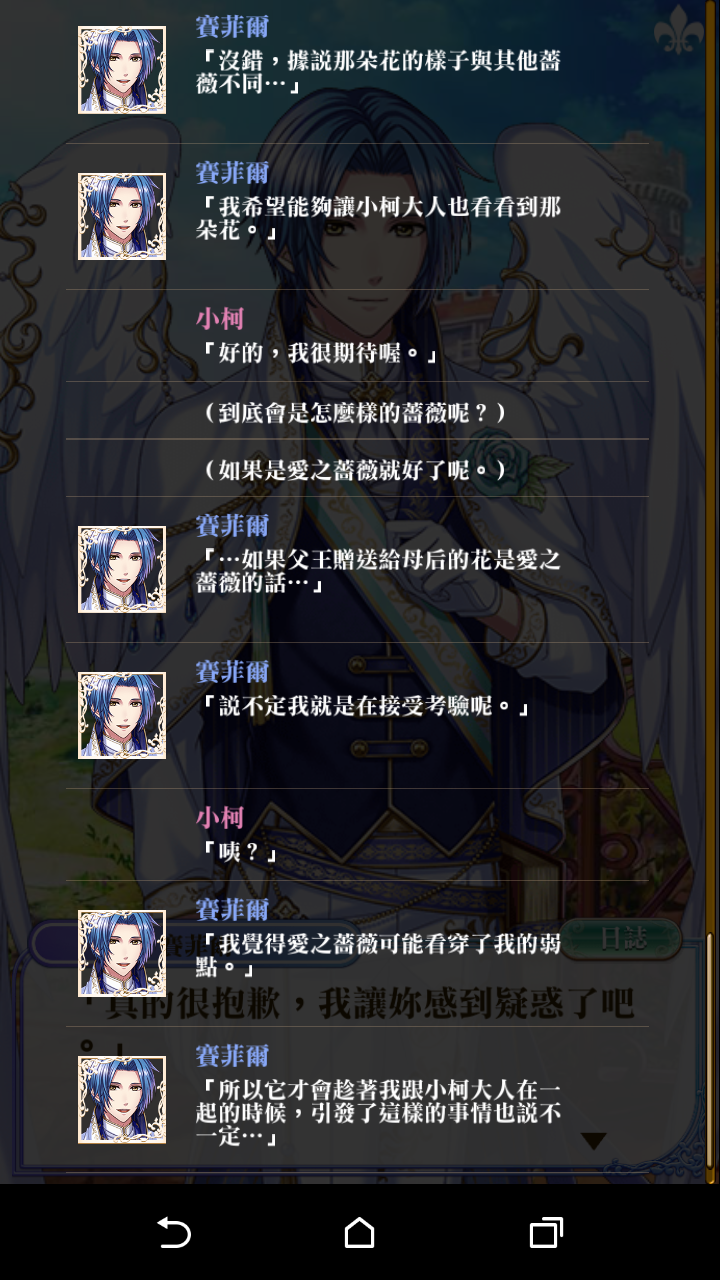Select the log line（如果是愛之薔薇就好了呢。）
720x1280 pixels.
pos(356,468)
